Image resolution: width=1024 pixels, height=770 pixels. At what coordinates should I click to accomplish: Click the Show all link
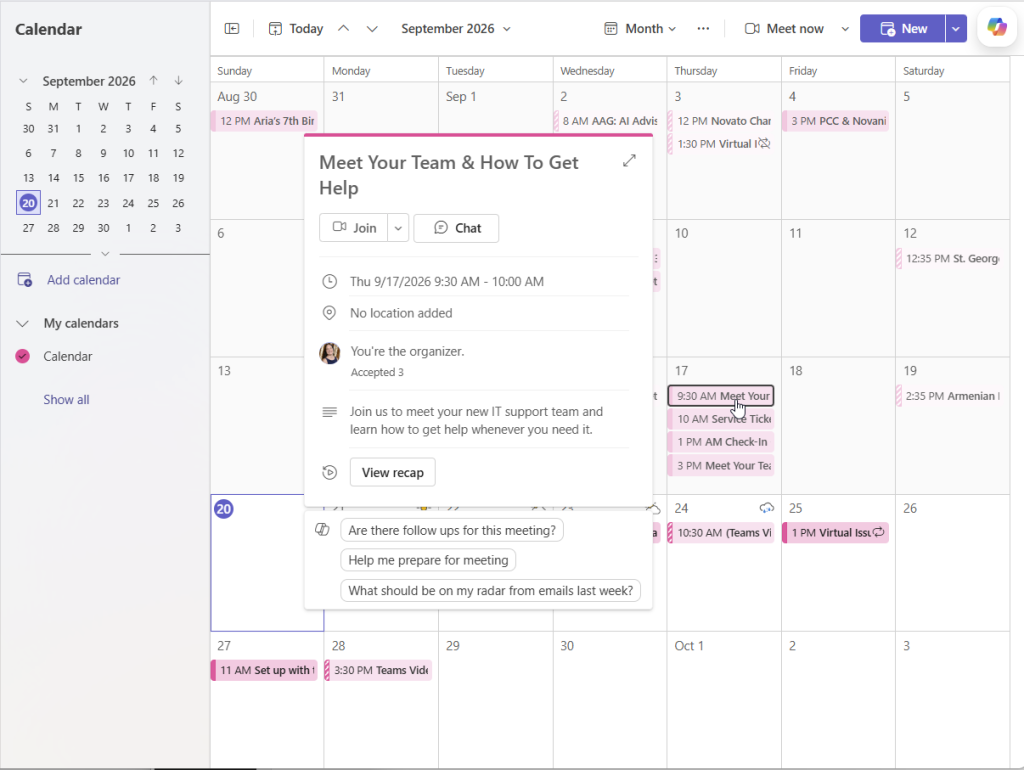click(66, 399)
